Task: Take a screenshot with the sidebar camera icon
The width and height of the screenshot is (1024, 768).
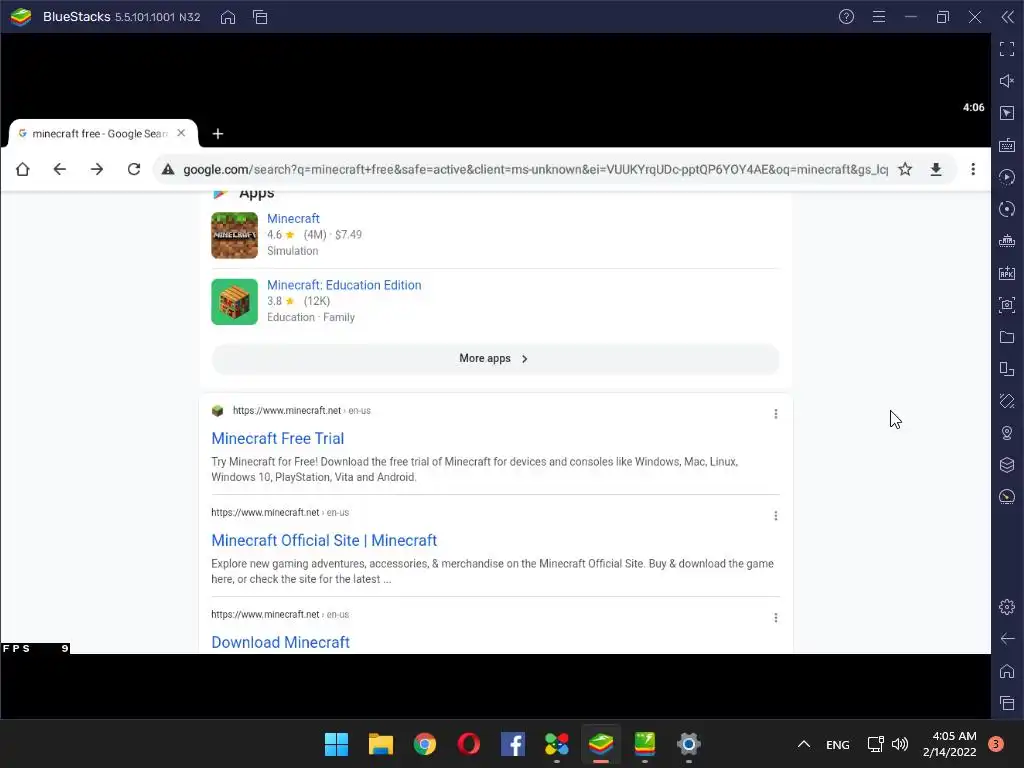Action: pos(1007,305)
